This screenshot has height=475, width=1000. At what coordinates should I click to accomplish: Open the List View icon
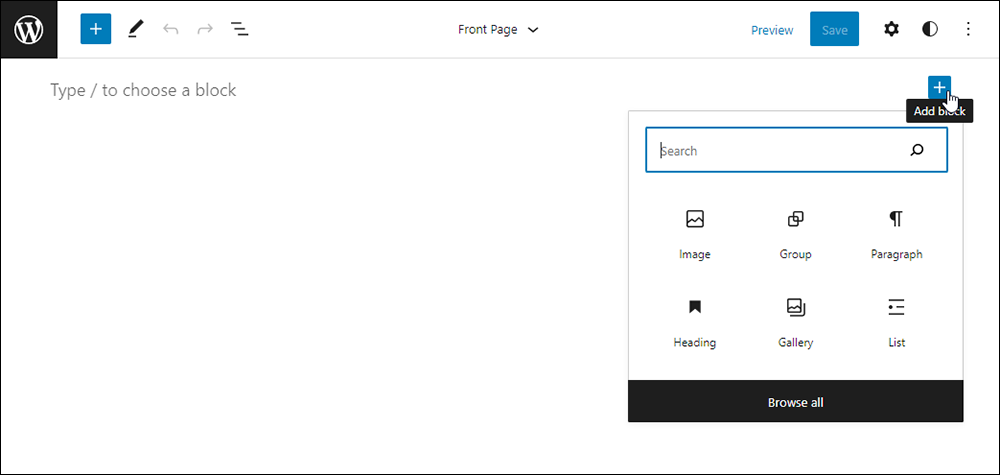coord(239,29)
